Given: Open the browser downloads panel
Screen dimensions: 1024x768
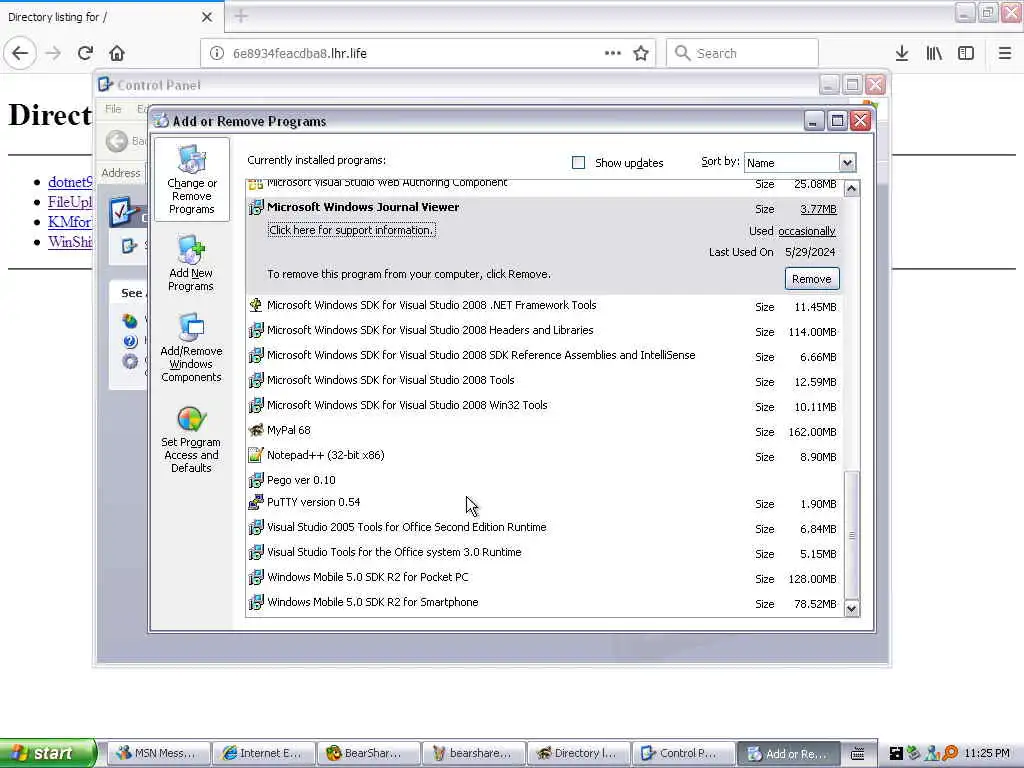Looking at the screenshot, I should pyautogui.click(x=902, y=53).
